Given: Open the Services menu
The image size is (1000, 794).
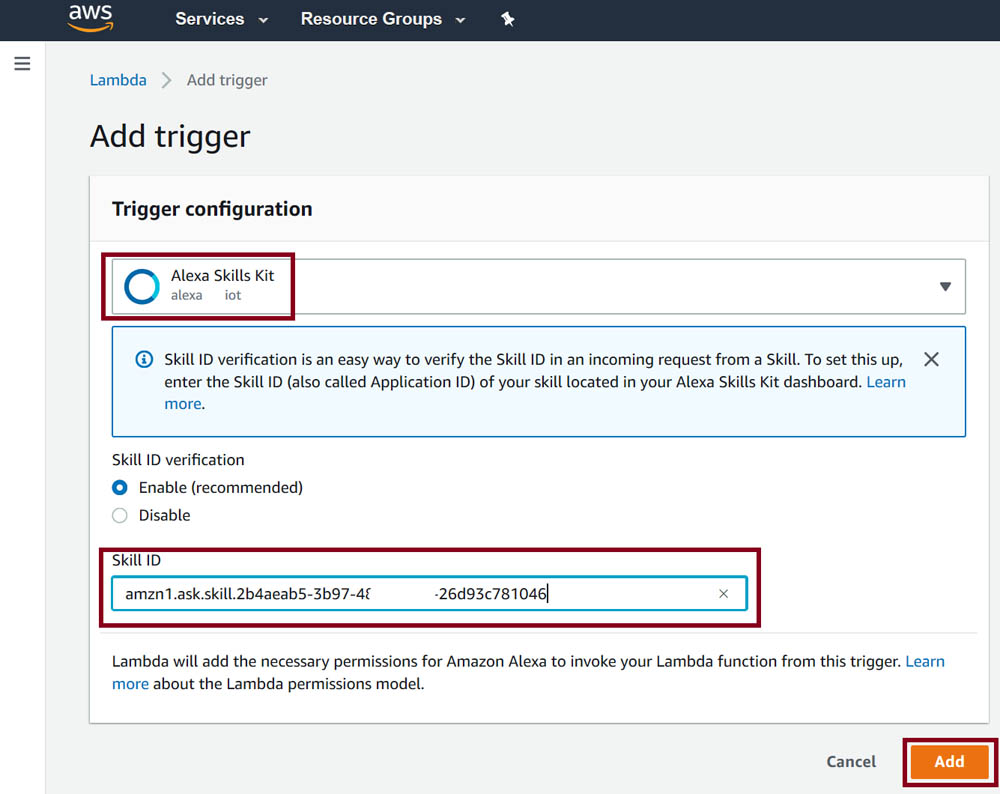Looking at the screenshot, I should [221, 19].
